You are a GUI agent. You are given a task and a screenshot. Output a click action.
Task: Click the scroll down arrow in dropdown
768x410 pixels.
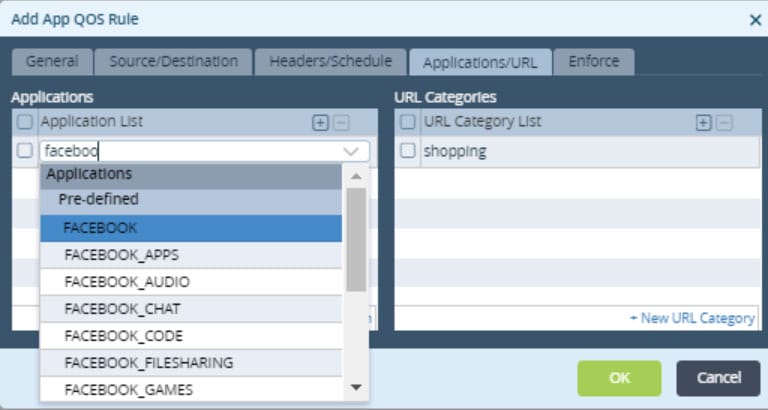(356, 387)
